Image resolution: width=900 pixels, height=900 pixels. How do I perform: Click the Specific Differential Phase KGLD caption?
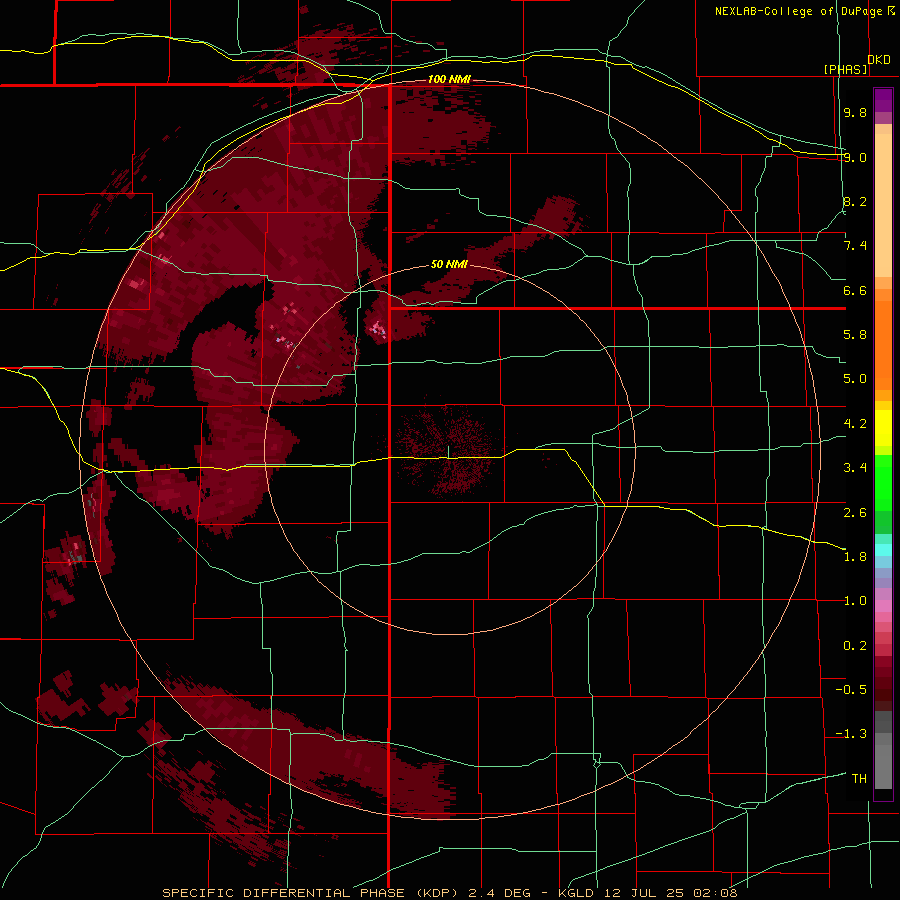449,893
